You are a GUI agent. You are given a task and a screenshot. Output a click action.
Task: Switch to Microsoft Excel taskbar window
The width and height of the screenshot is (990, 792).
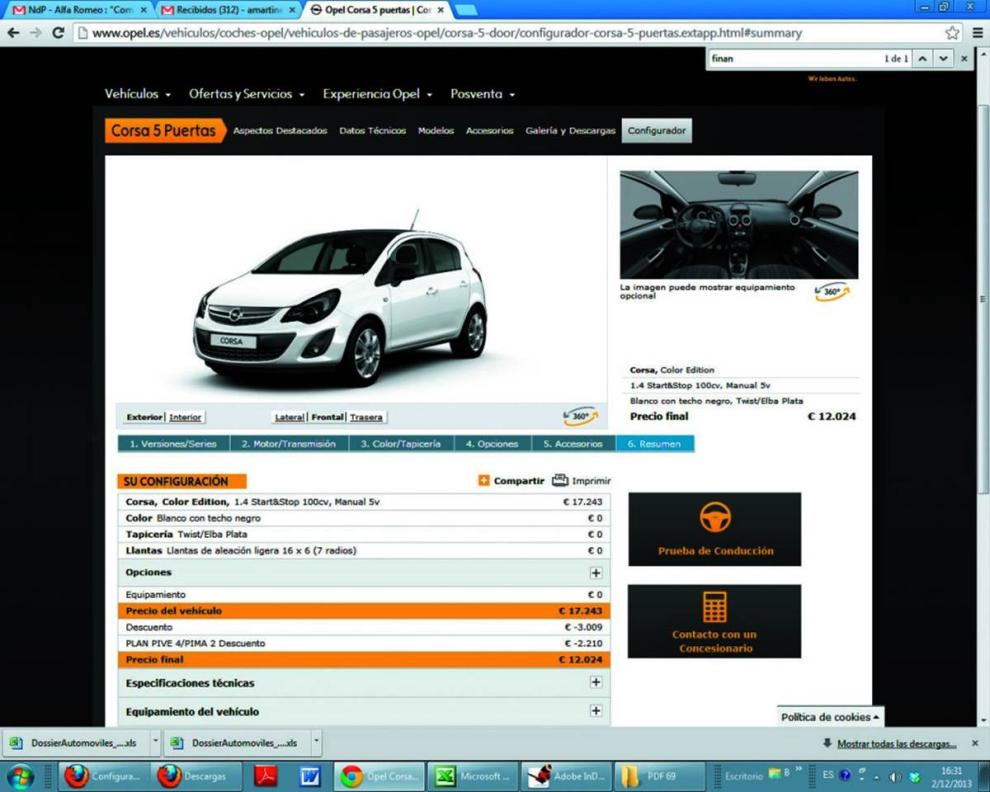(472, 776)
